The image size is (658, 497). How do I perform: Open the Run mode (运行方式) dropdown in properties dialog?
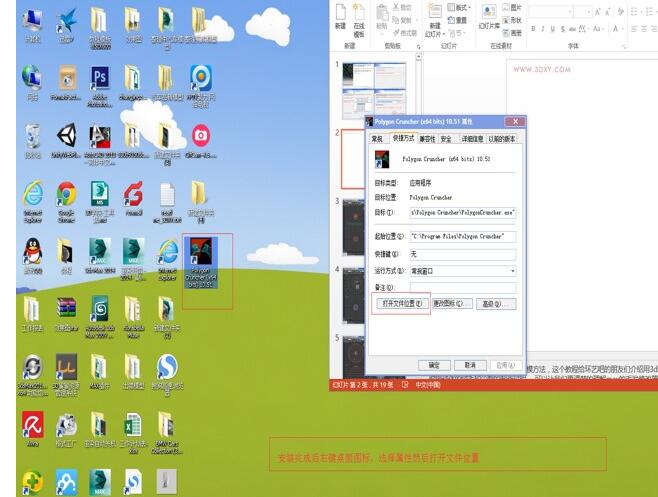click(512, 271)
